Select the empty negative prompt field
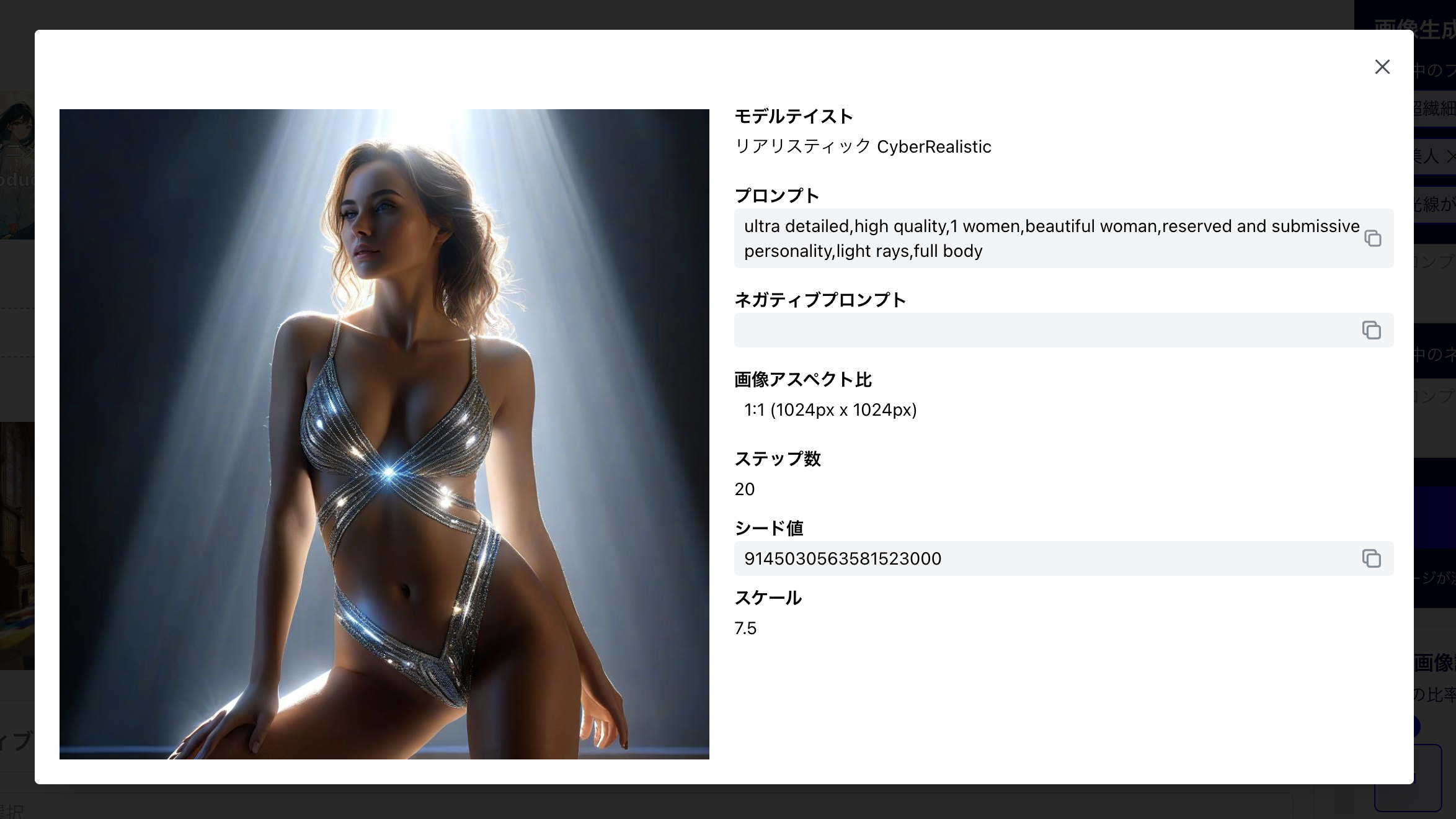The height and width of the screenshot is (819, 1456). coord(1063,330)
